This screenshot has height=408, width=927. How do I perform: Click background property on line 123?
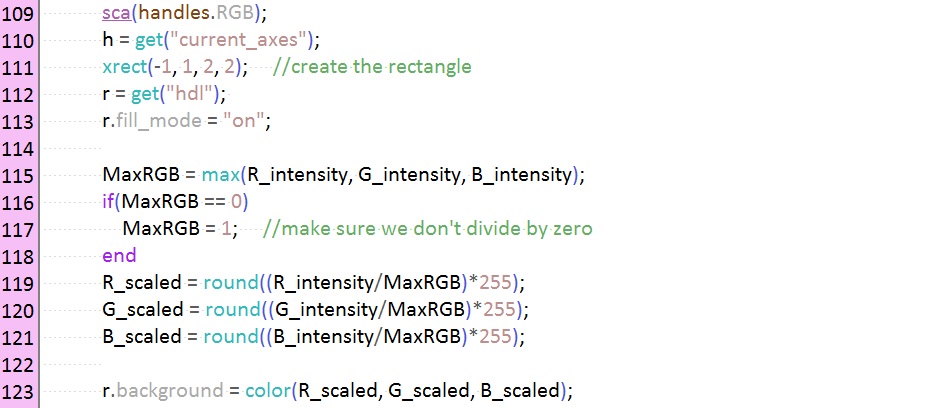170,391
